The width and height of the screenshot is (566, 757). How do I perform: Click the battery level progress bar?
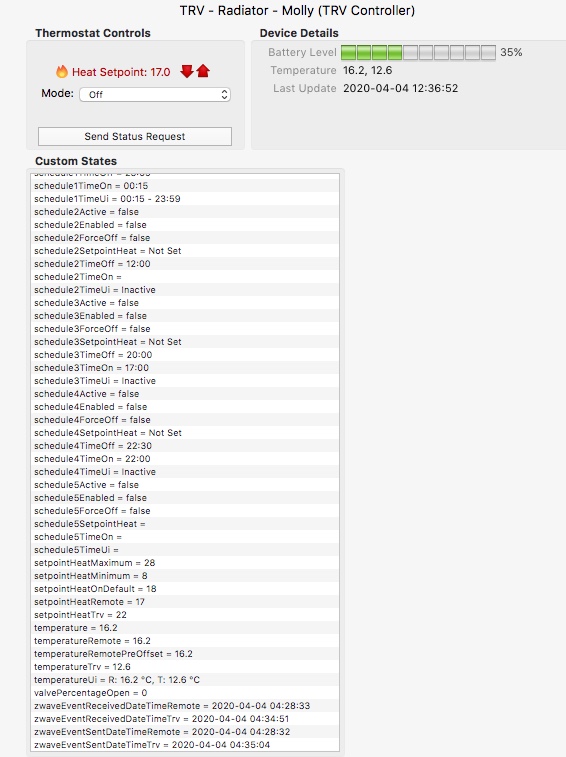click(x=418, y=52)
